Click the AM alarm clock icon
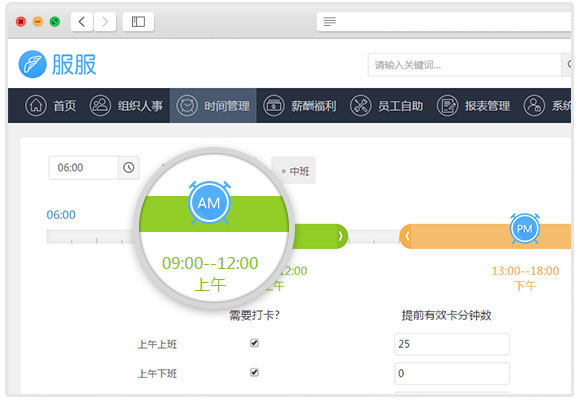Screen dimensions: 580x400 [209, 203]
